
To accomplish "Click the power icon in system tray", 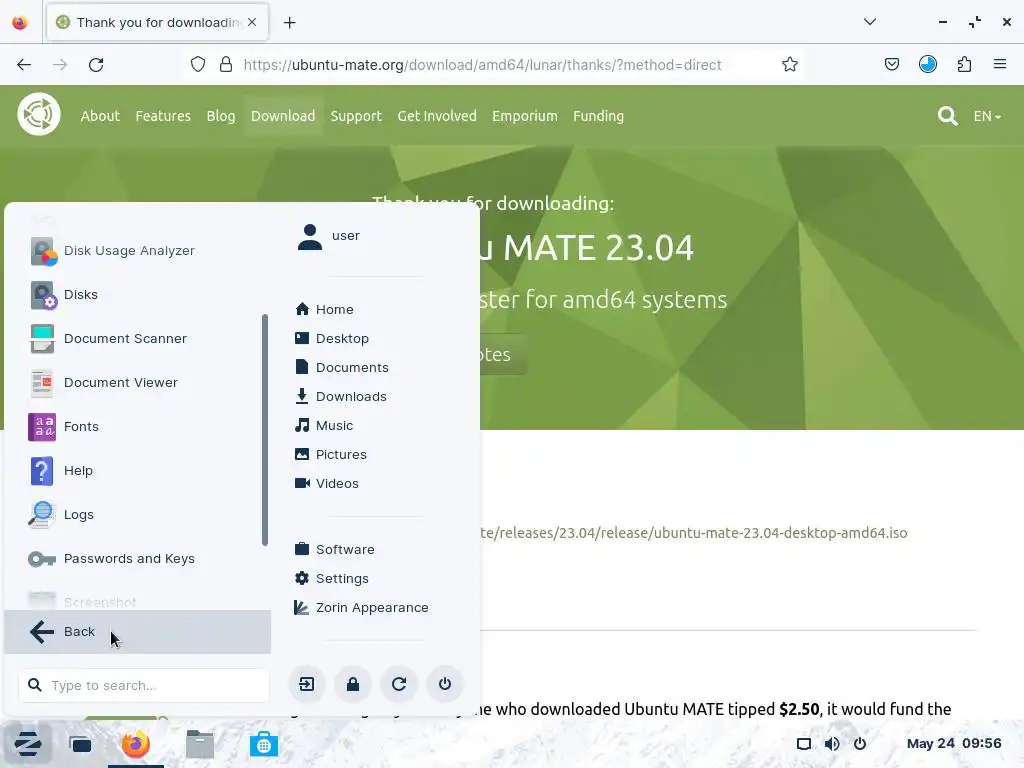I will pyautogui.click(x=860, y=744).
